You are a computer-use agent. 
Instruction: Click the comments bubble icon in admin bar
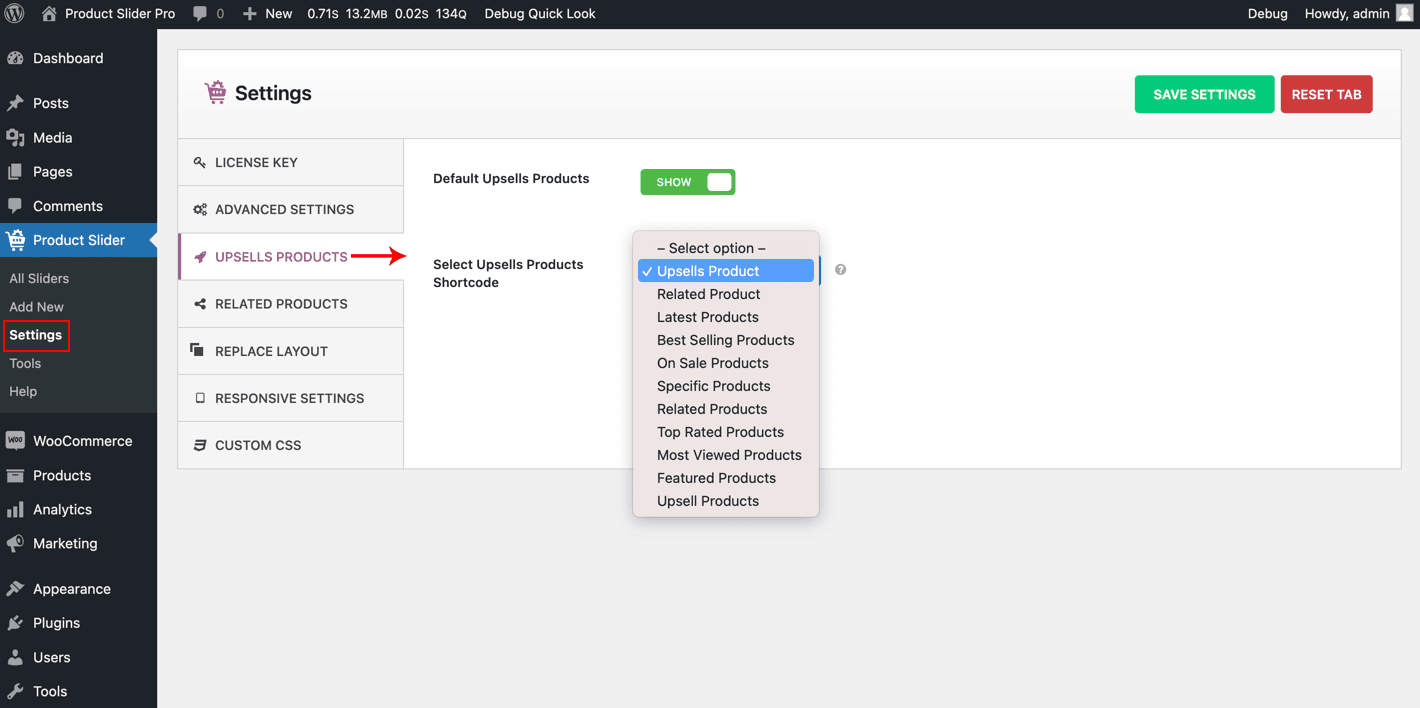pos(200,14)
